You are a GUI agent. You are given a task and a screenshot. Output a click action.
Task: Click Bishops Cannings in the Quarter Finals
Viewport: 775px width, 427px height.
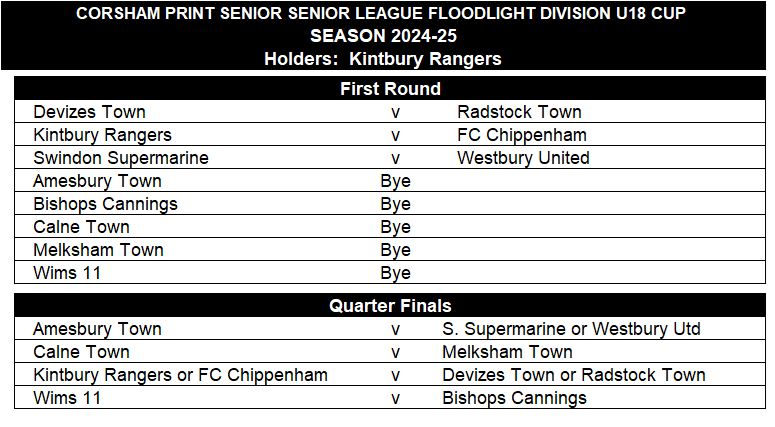[514, 398]
